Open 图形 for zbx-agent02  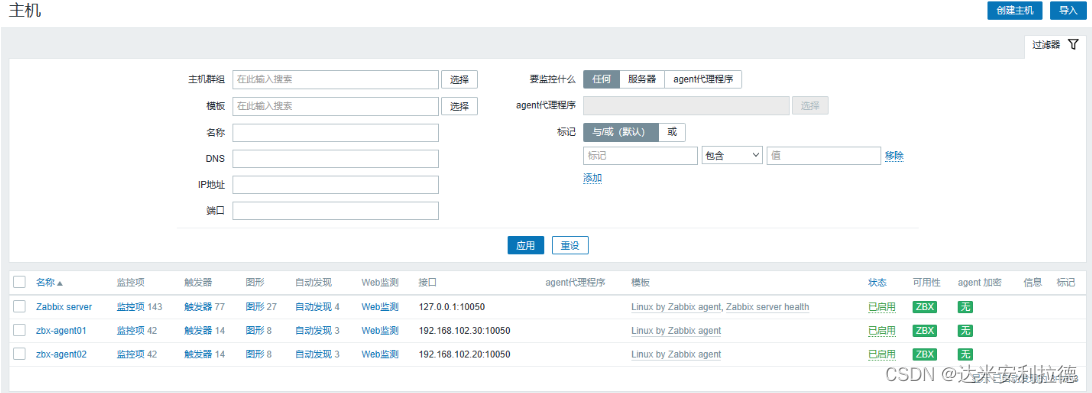255,354
